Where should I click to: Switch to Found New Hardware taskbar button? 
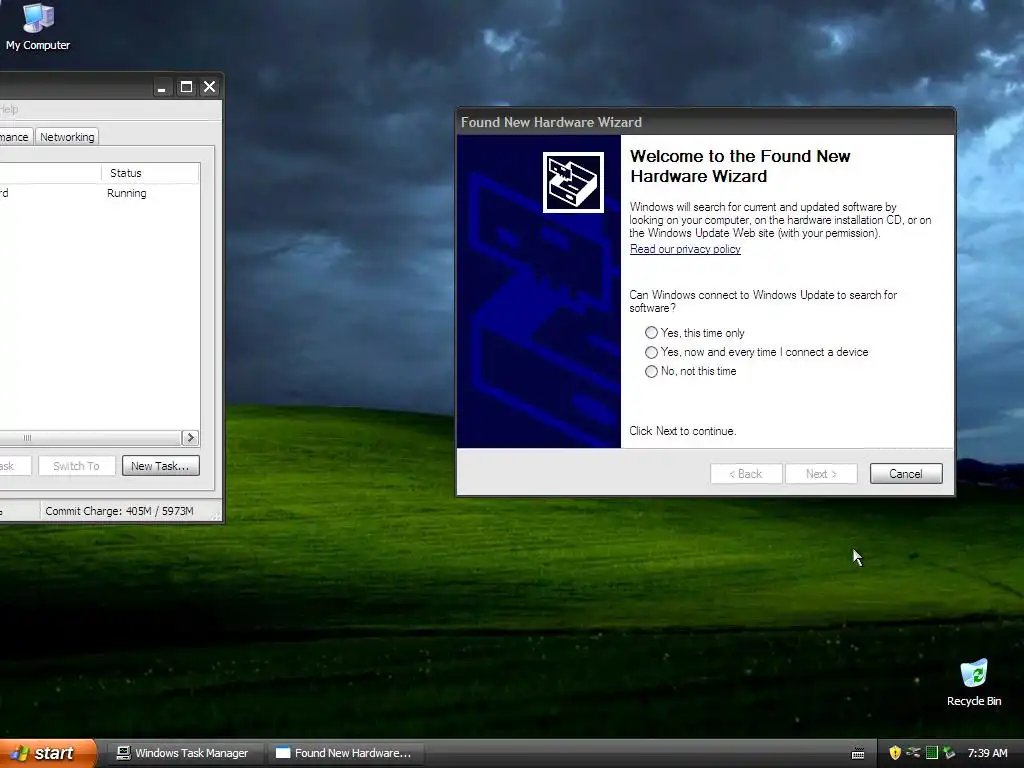click(x=345, y=753)
